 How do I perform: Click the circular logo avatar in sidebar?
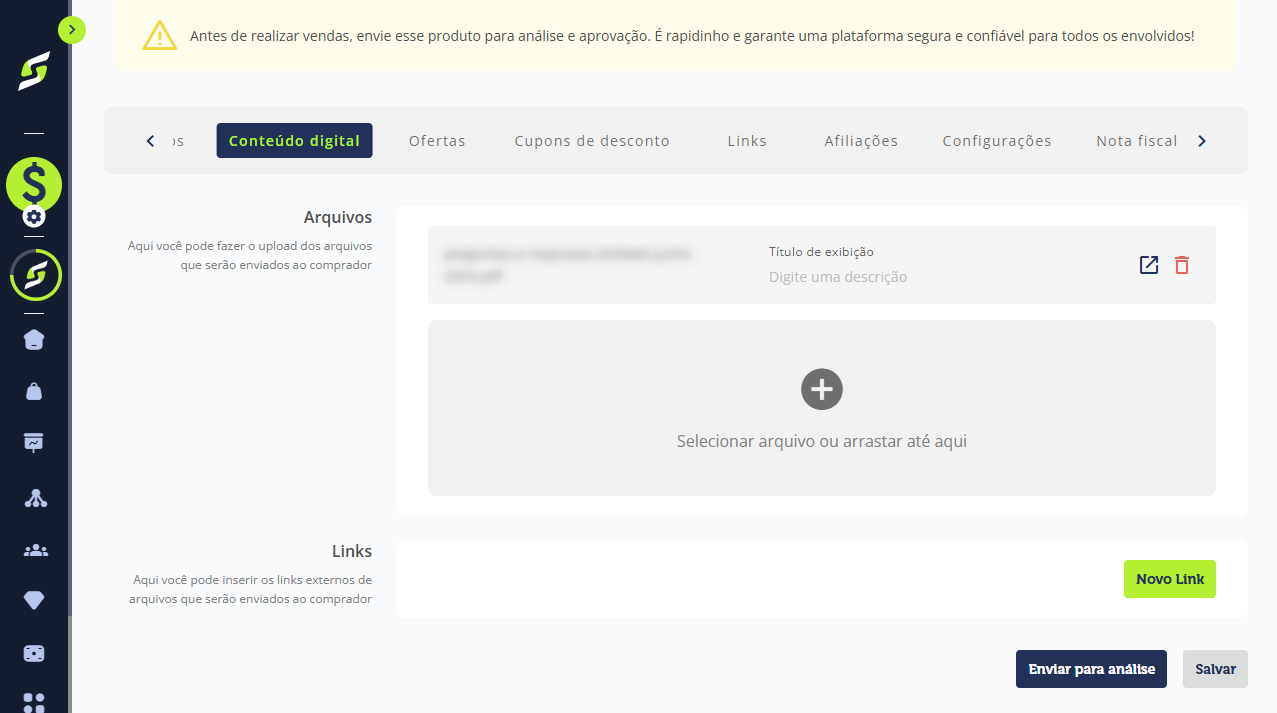36,275
